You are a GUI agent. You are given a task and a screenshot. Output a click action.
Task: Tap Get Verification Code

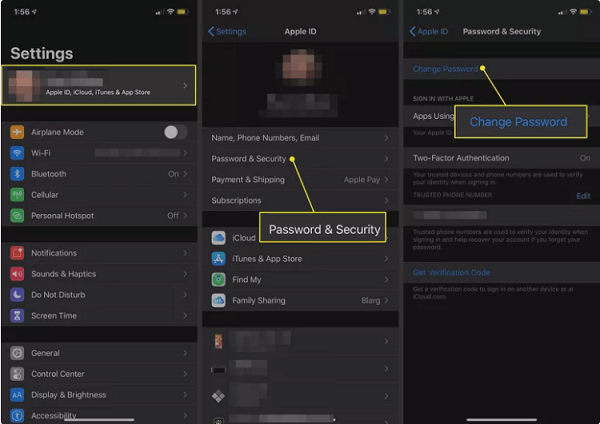(451, 272)
